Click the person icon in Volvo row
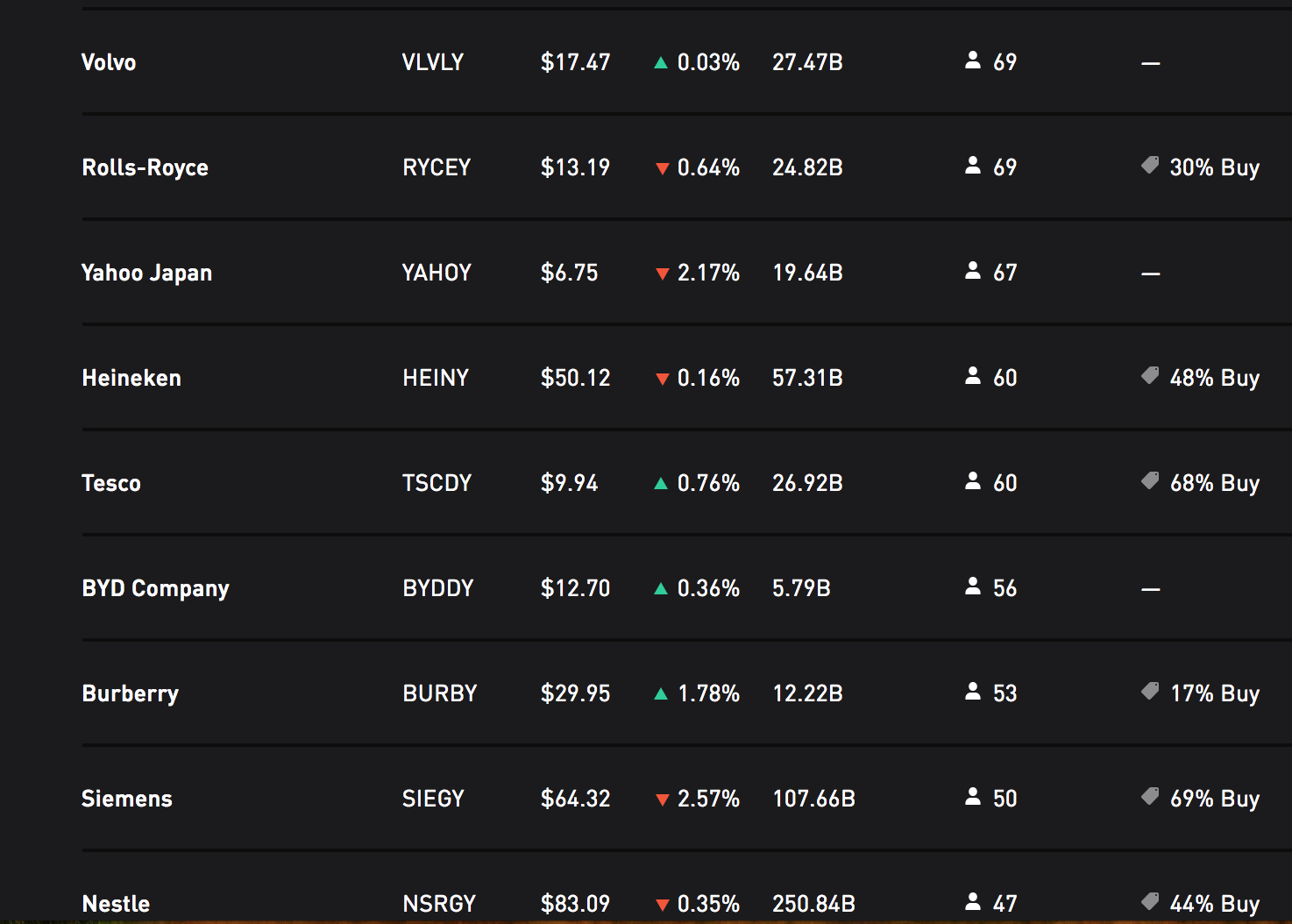This screenshot has width=1292, height=924. click(973, 60)
